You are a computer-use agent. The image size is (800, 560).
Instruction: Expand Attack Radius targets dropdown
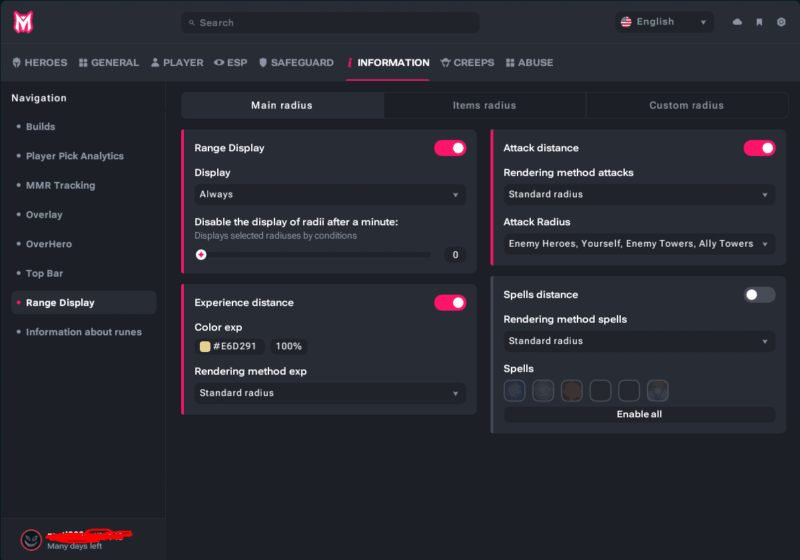[x=639, y=244]
